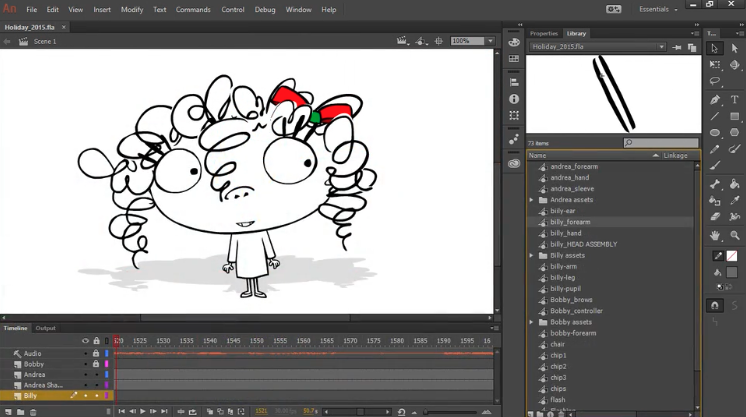
Task: Click the New Library Panel icon
Action: pyautogui.click(x=692, y=47)
